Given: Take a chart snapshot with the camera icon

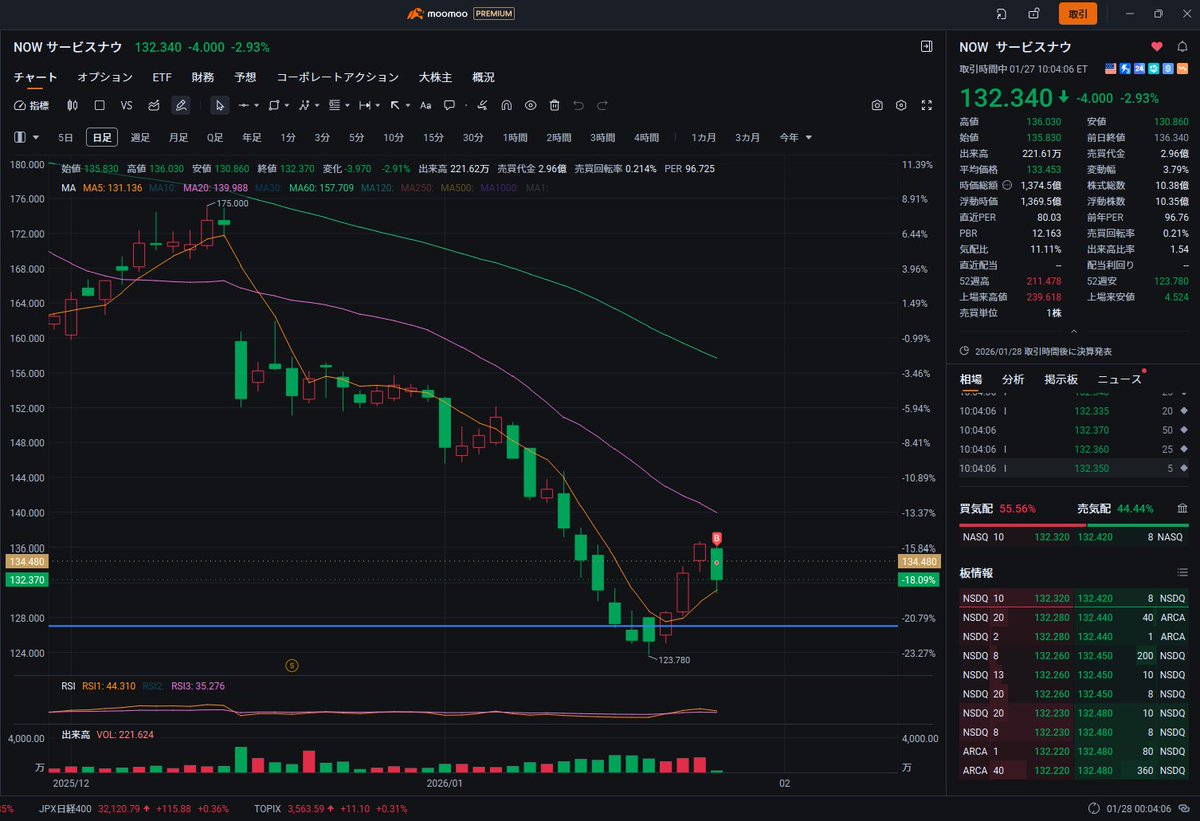Looking at the screenshot, I should [x=877, y=105].
